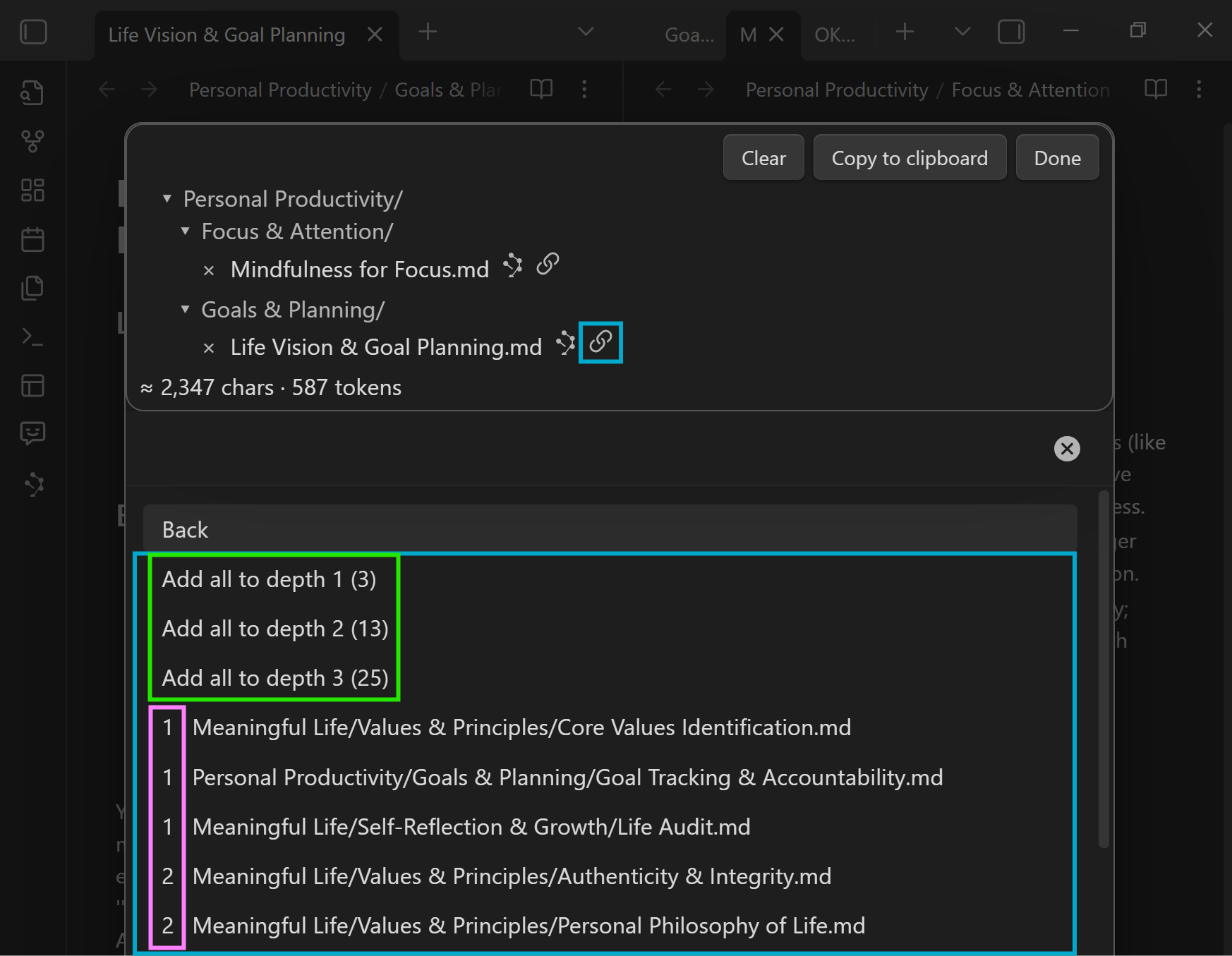Collapse the Focus & Attention folder
Viewport: 1232px width, 956px height.
coord(185,231)
